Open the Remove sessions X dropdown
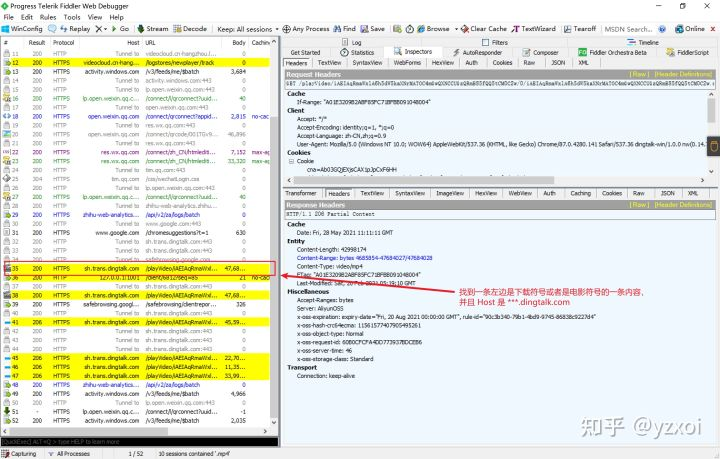This screenshot has height=459, width=720. tap(101, 29)
